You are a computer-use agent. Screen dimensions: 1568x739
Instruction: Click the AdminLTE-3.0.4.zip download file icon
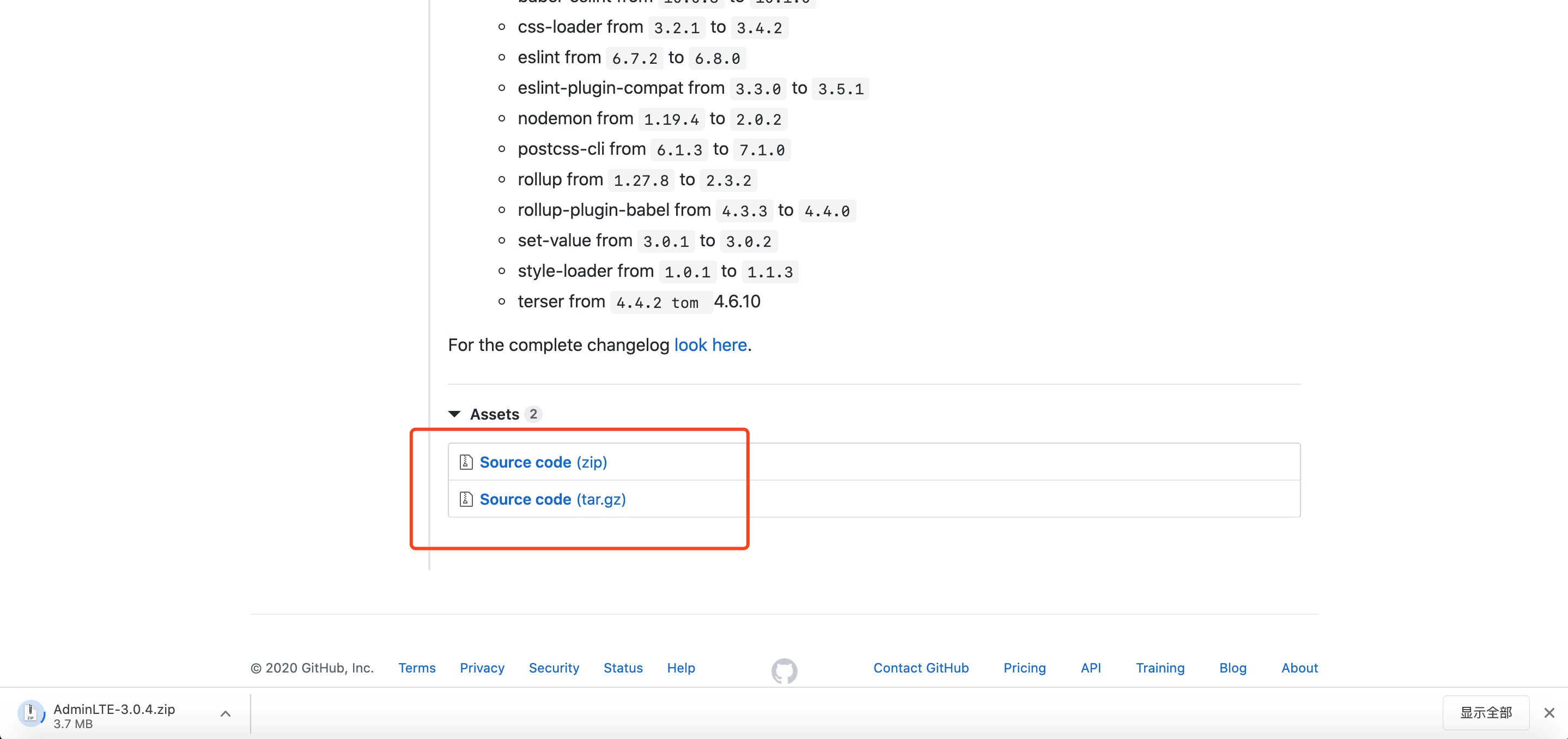tap(31, 713)
